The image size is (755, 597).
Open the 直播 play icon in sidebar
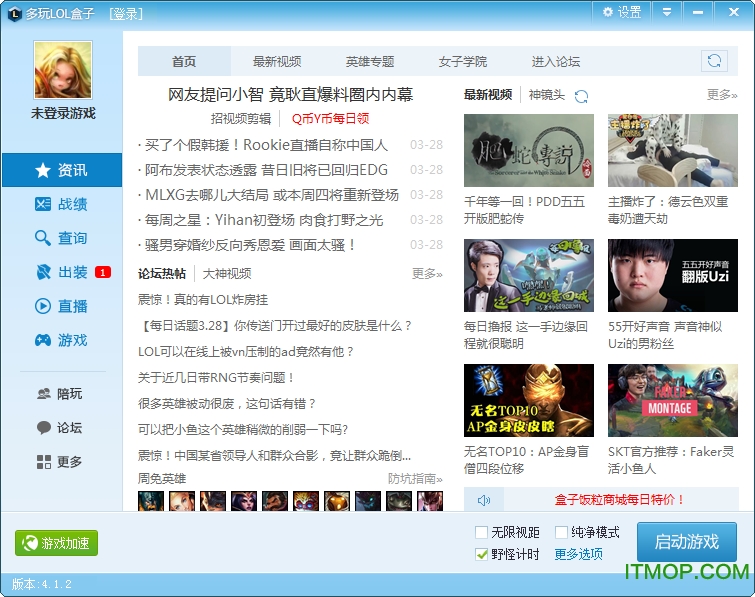click(42, 307)
